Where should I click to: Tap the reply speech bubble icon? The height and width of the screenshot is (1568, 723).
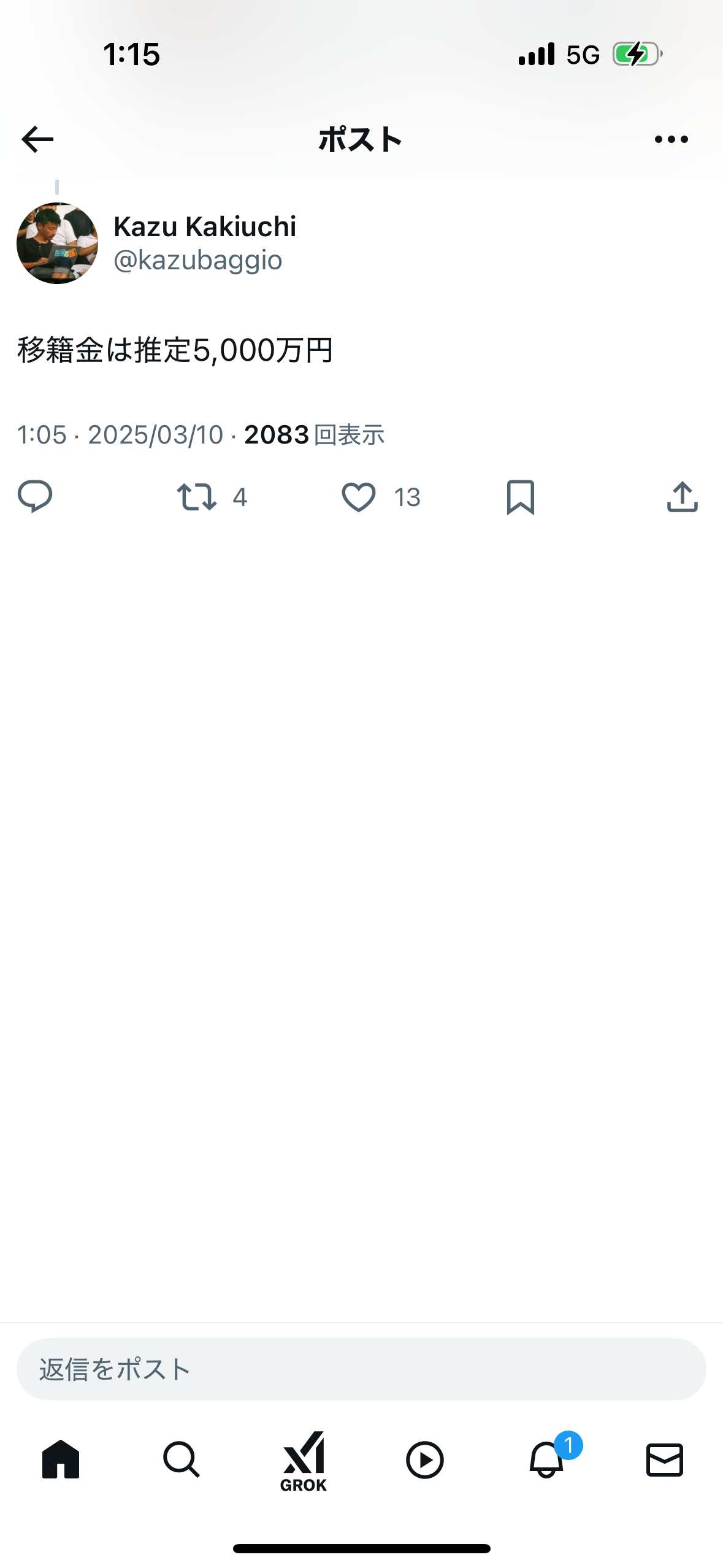pyautogui.click(x=35, y=496)
